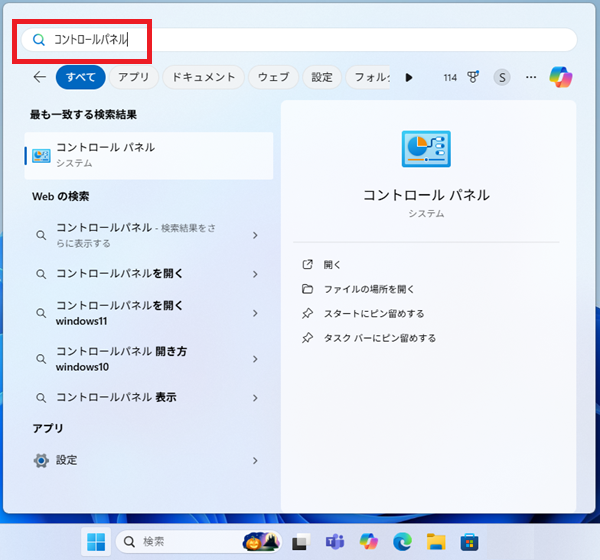Viewport: 600px width, 560px height.
Task: Click pin icon beside スタートにピン留めする
Action: (308, 313)
